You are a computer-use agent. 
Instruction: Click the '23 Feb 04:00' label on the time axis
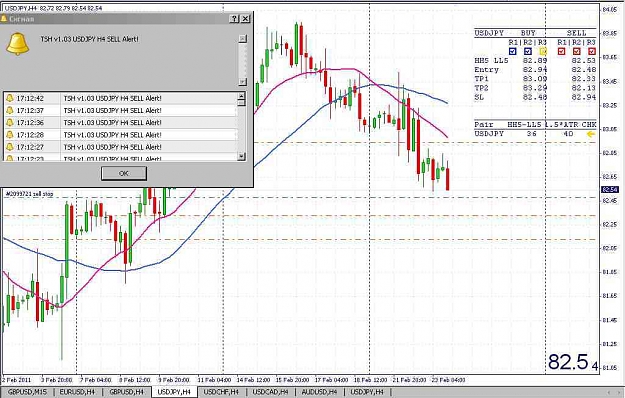448,380
